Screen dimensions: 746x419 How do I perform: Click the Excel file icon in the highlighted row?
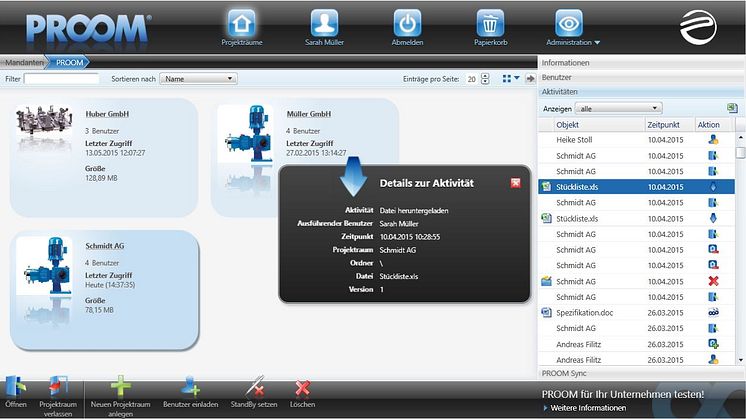point(546,187)
